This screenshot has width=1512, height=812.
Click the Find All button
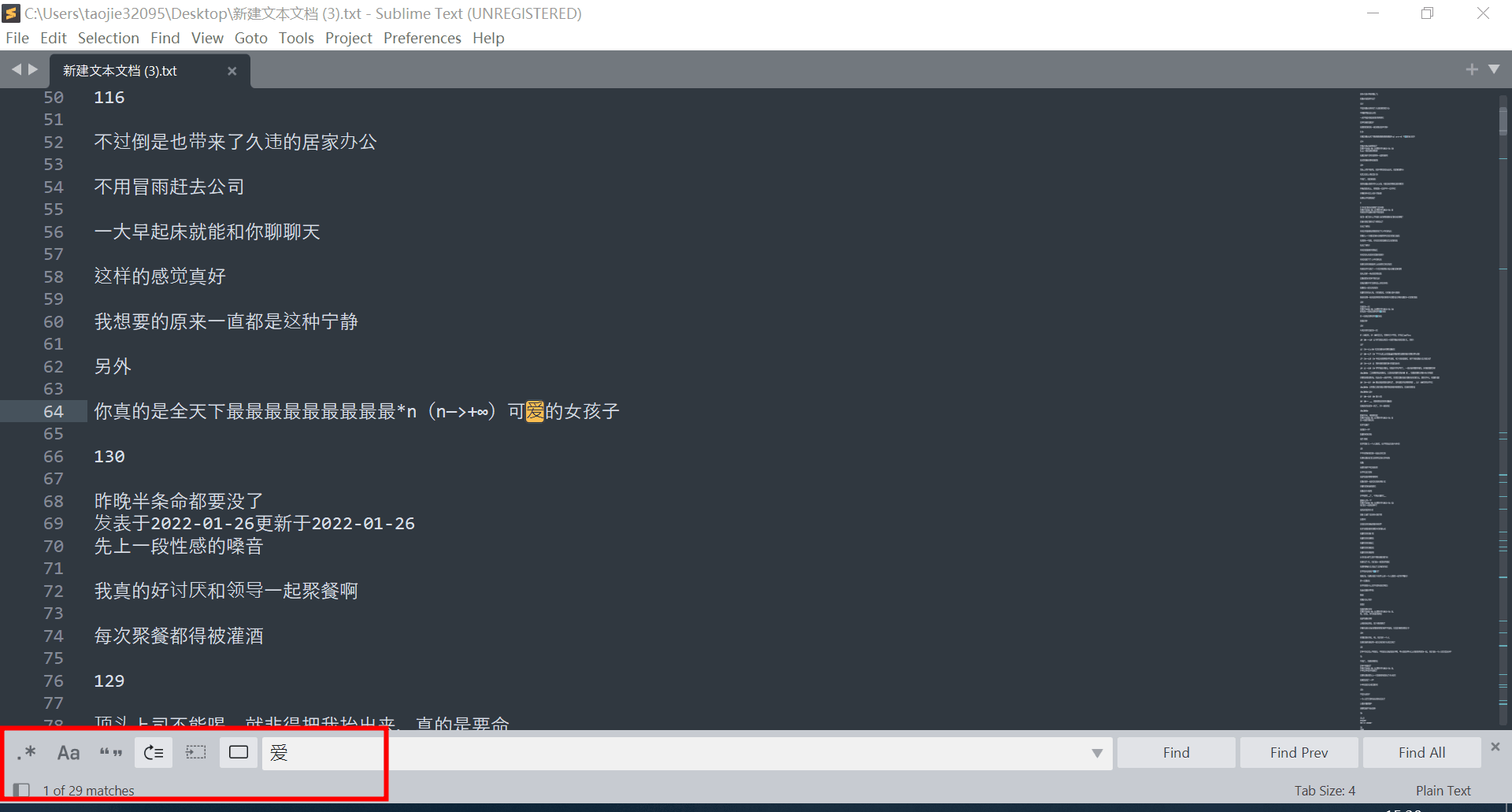(1422, 753)
